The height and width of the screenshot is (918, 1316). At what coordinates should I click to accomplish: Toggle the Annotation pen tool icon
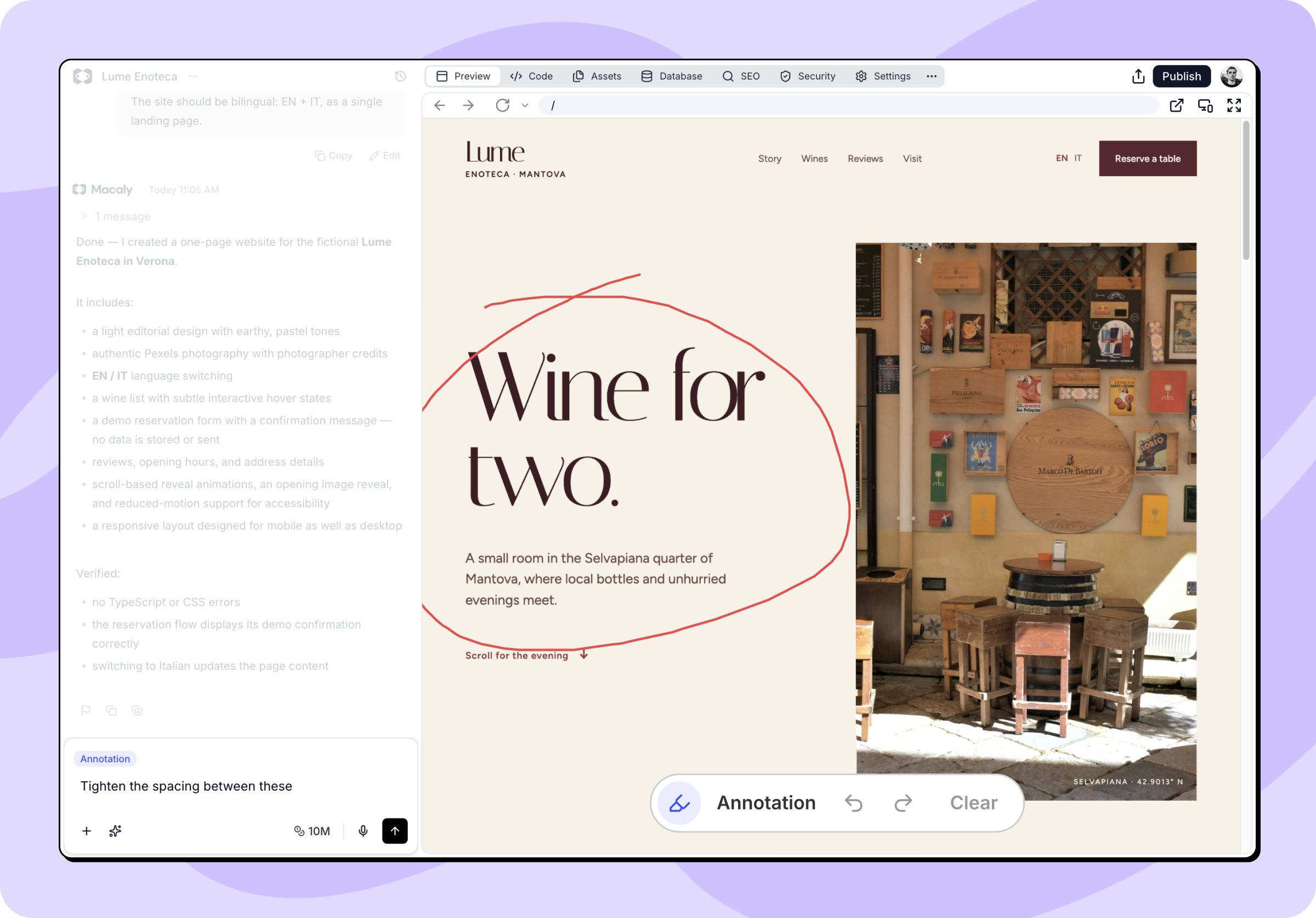click(679, 803)
